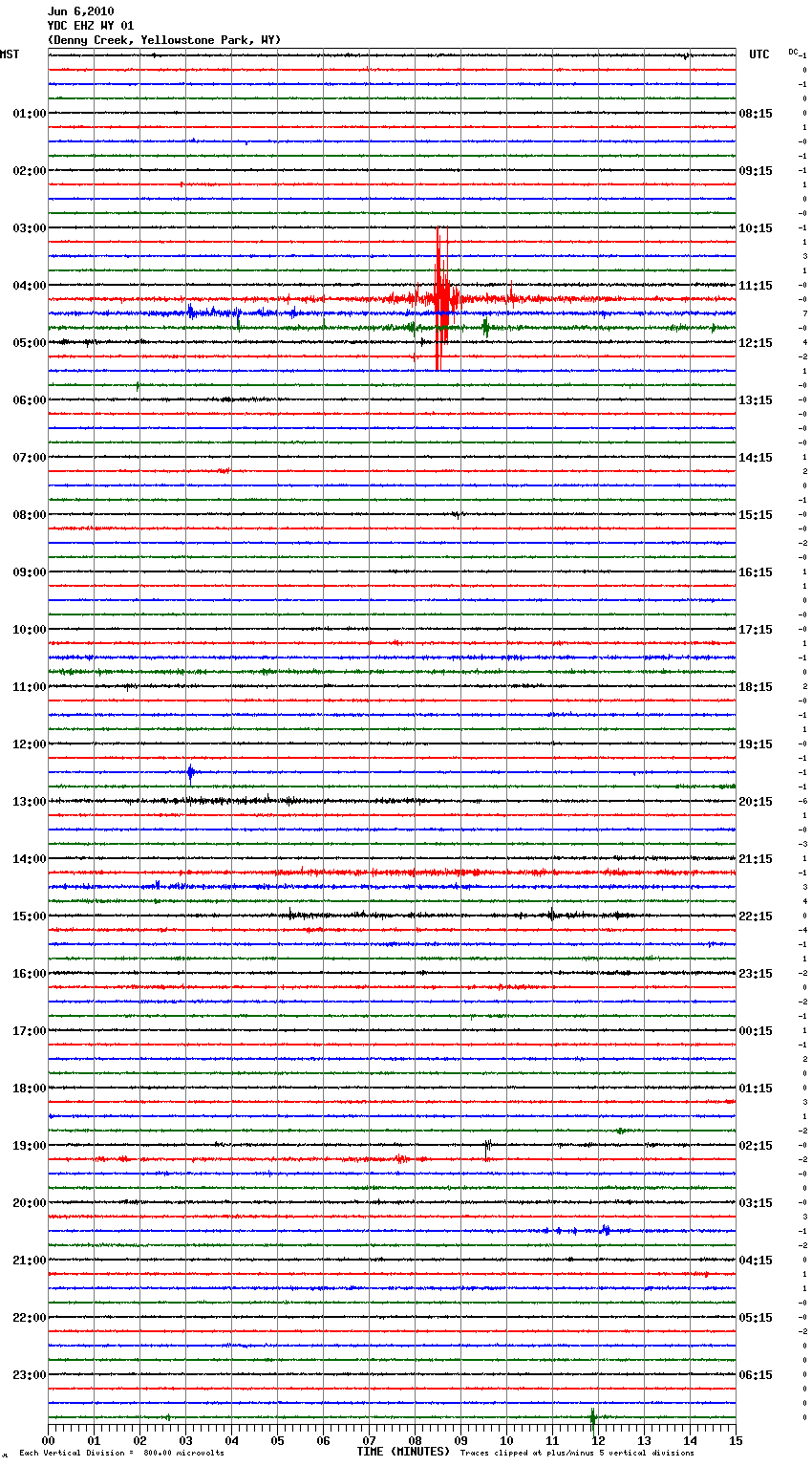Select the 'YDC EHZ WY 01' station label
The image size is (812, 1466).
(91, 26)
